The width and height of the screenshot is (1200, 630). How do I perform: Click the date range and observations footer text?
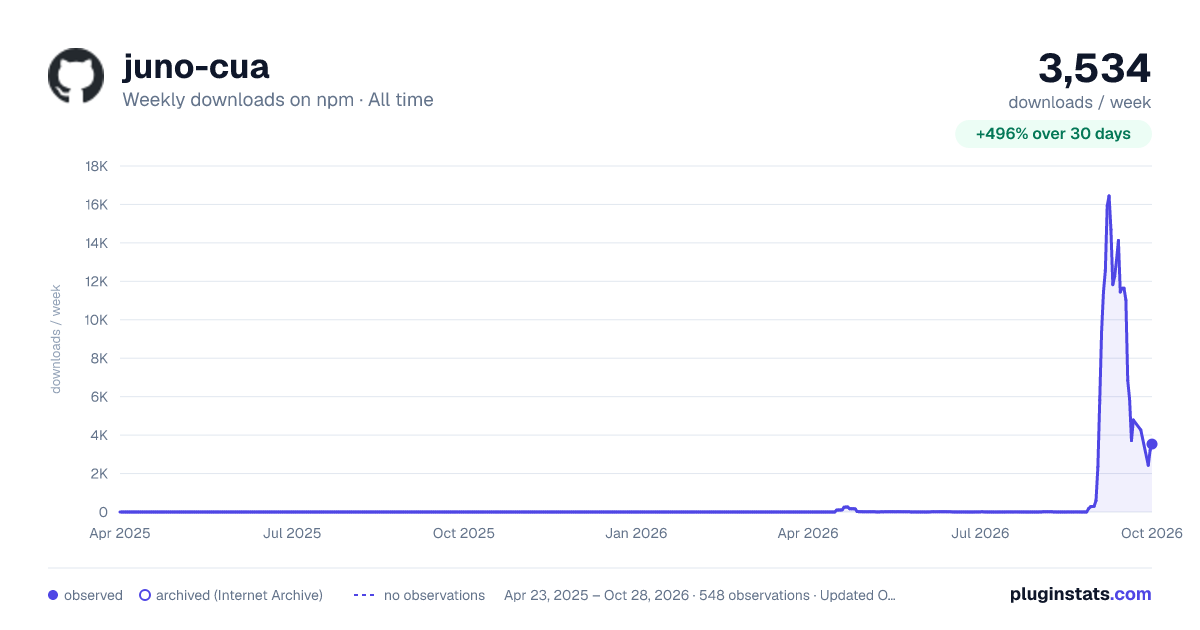point(700,595)
